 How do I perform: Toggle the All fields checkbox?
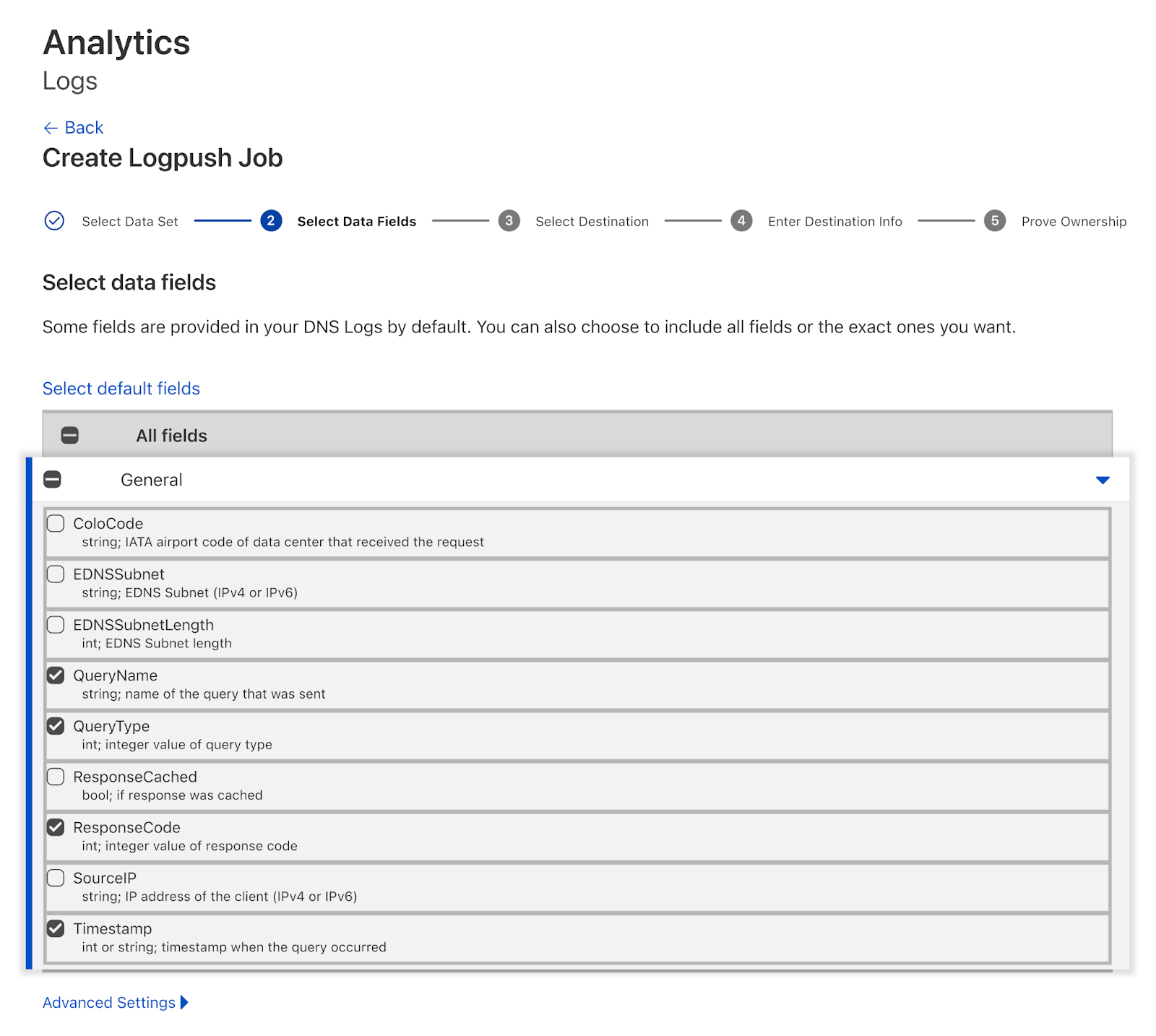[70, 435]
